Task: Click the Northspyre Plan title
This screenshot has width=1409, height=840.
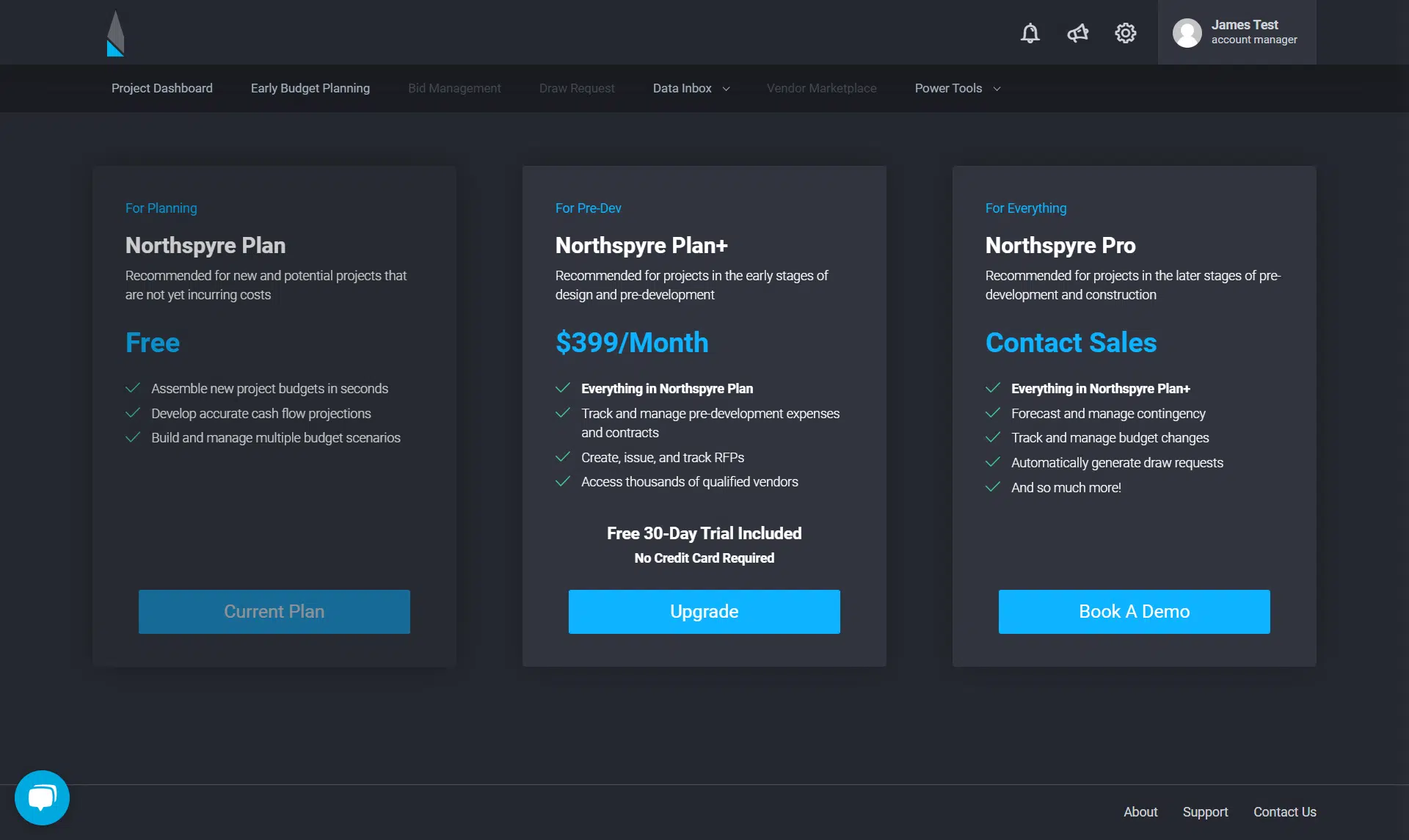Action: [x=205, y=246]
